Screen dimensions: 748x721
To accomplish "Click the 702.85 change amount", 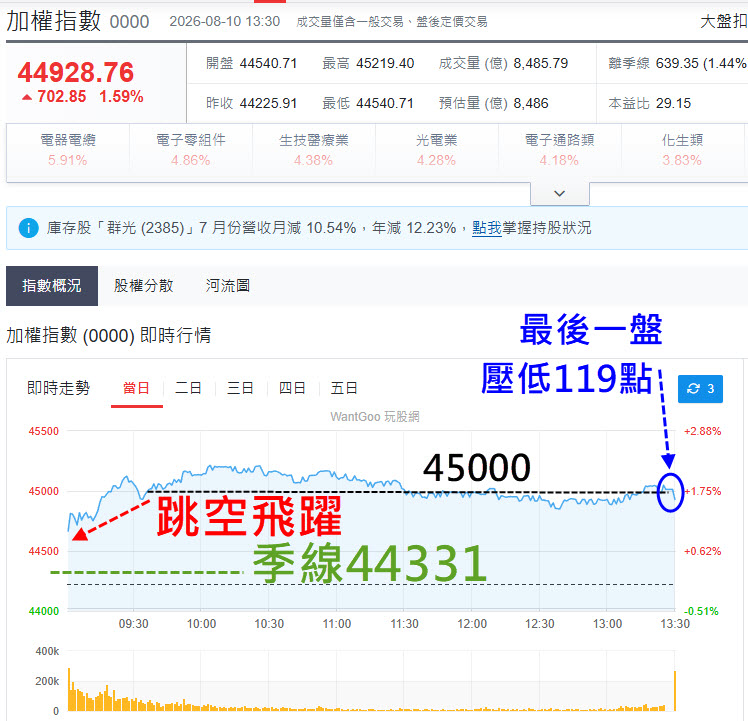I will pos(62,96).
